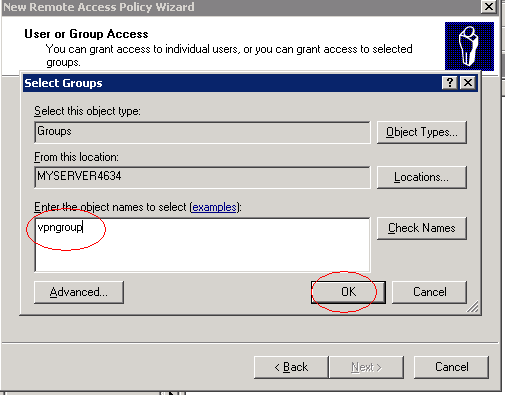This screenshot has height=395, width=505.
Task: Click 'Select this object type:' label
Action: pyautogui.click(x=87, y=111)
